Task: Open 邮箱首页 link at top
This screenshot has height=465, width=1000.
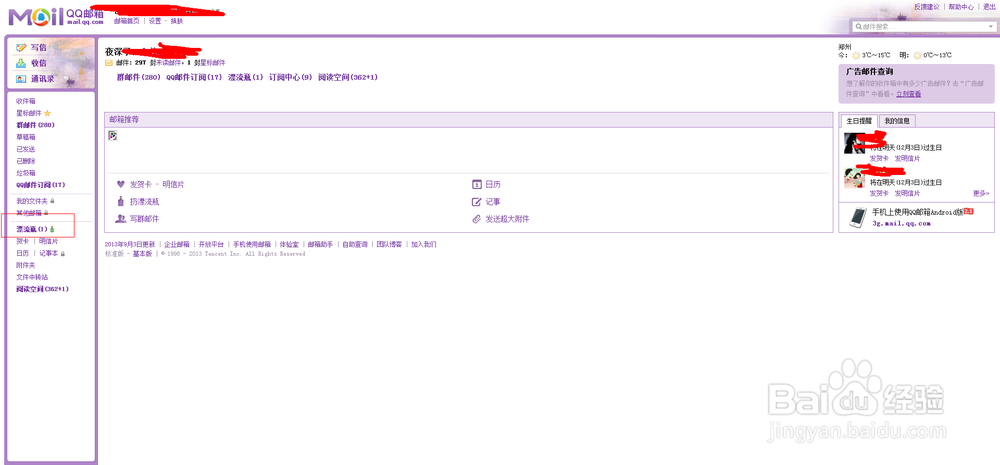Action: (126, 20)
